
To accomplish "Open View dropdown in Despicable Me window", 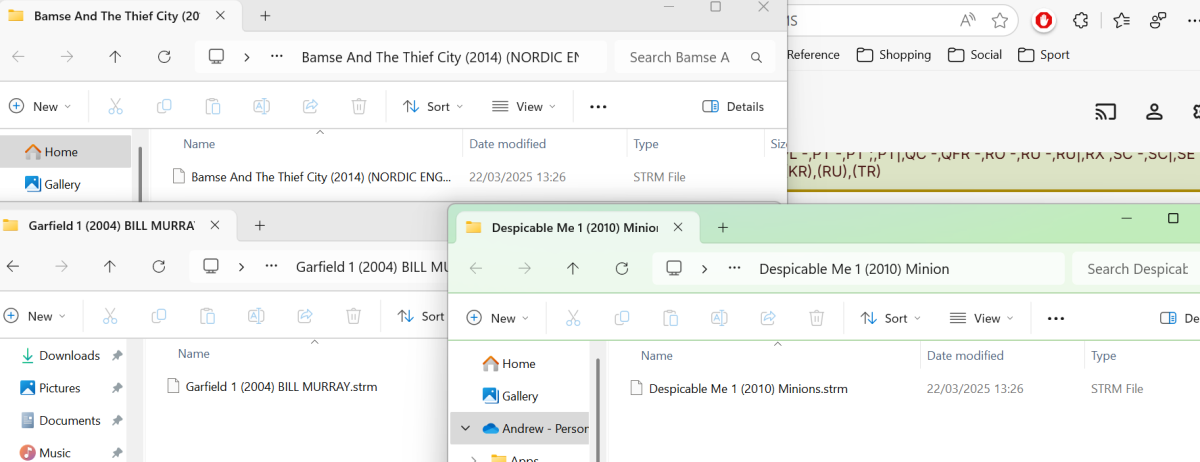I will pos(982,318).
